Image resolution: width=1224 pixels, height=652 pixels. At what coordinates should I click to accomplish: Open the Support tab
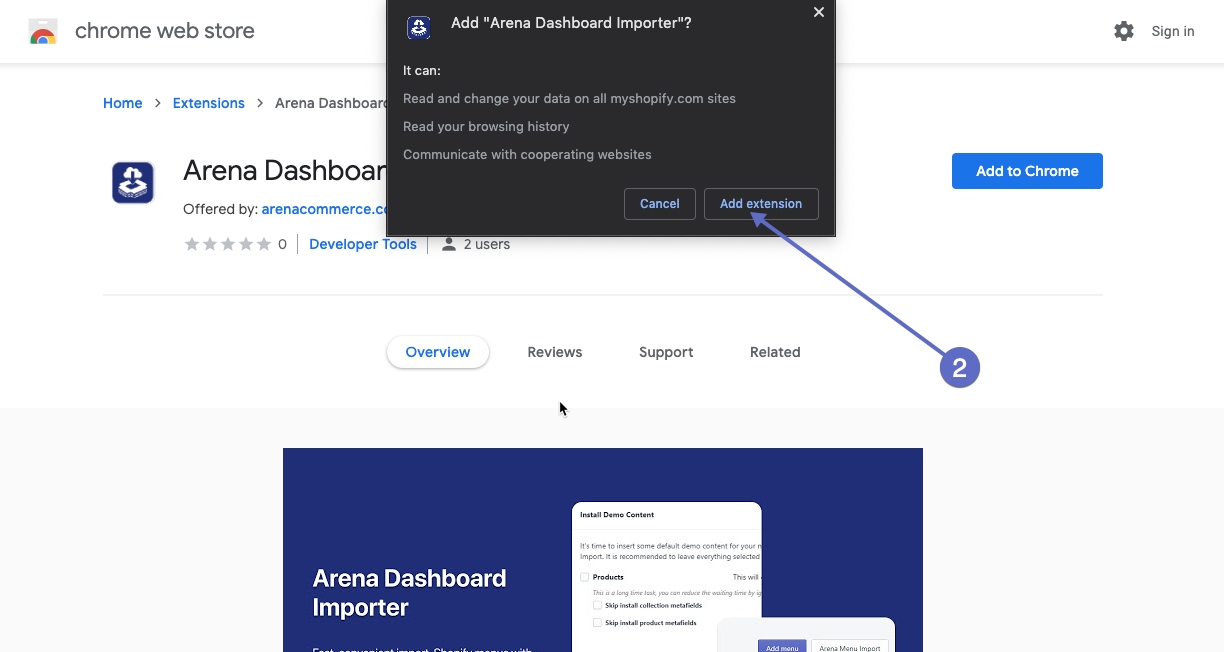coord(665,352)
